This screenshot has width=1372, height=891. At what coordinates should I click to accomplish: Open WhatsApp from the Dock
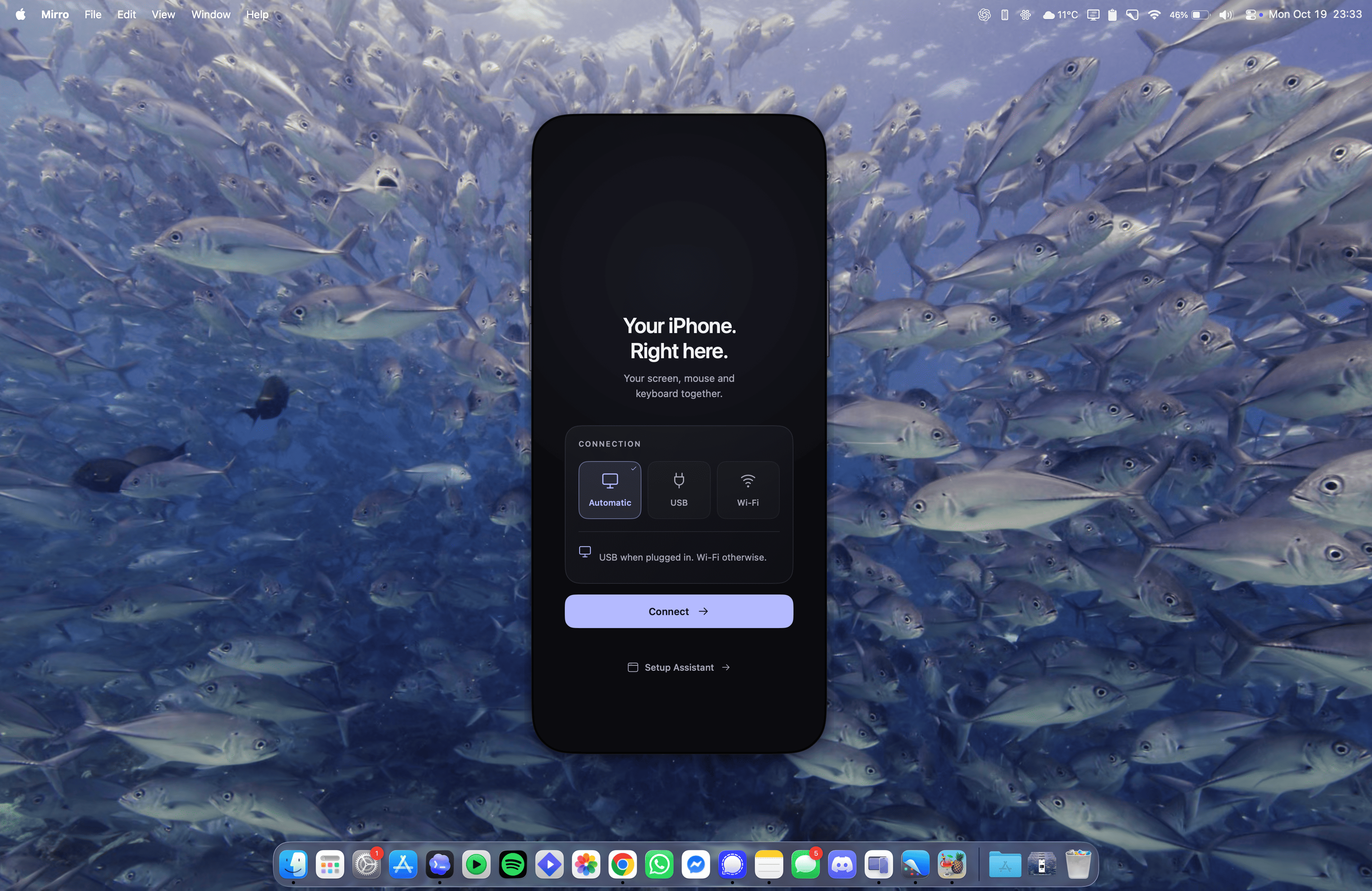pyautogui.click(x=659, y=864)
